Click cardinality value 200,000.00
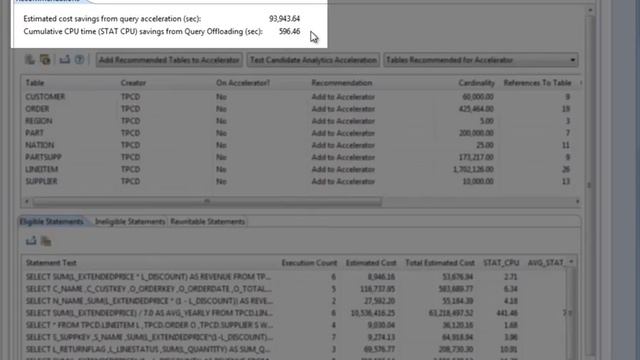This screenshot has height=360, width=640. pos(476,133)
